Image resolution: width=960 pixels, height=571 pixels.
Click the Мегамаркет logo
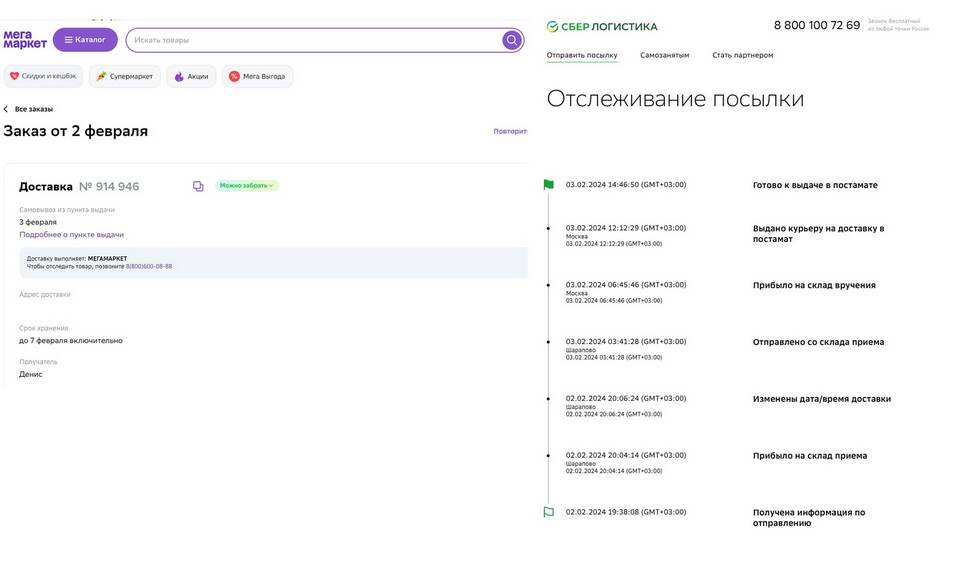tap(25, 40)
